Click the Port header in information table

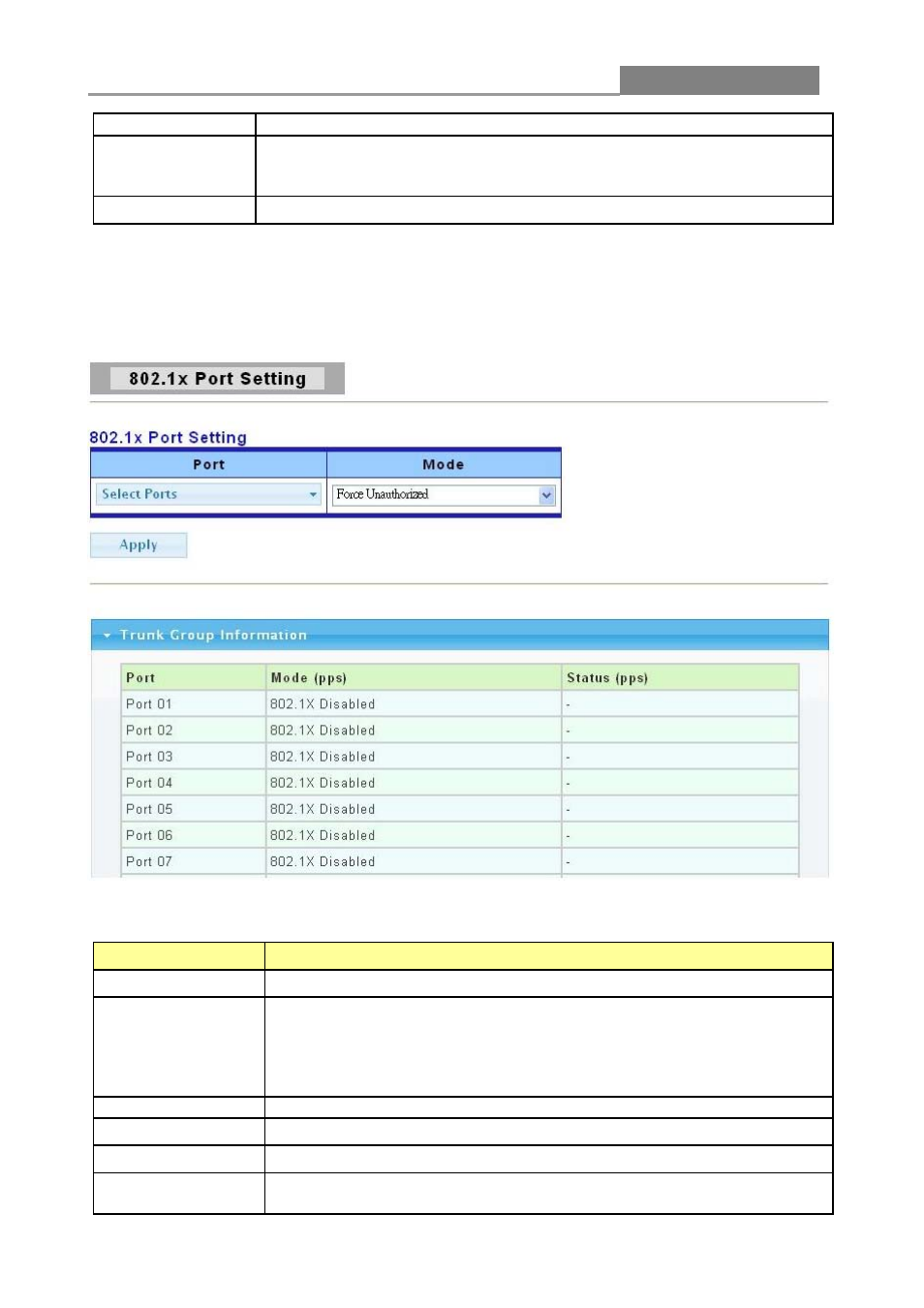[x=194, y=677]
